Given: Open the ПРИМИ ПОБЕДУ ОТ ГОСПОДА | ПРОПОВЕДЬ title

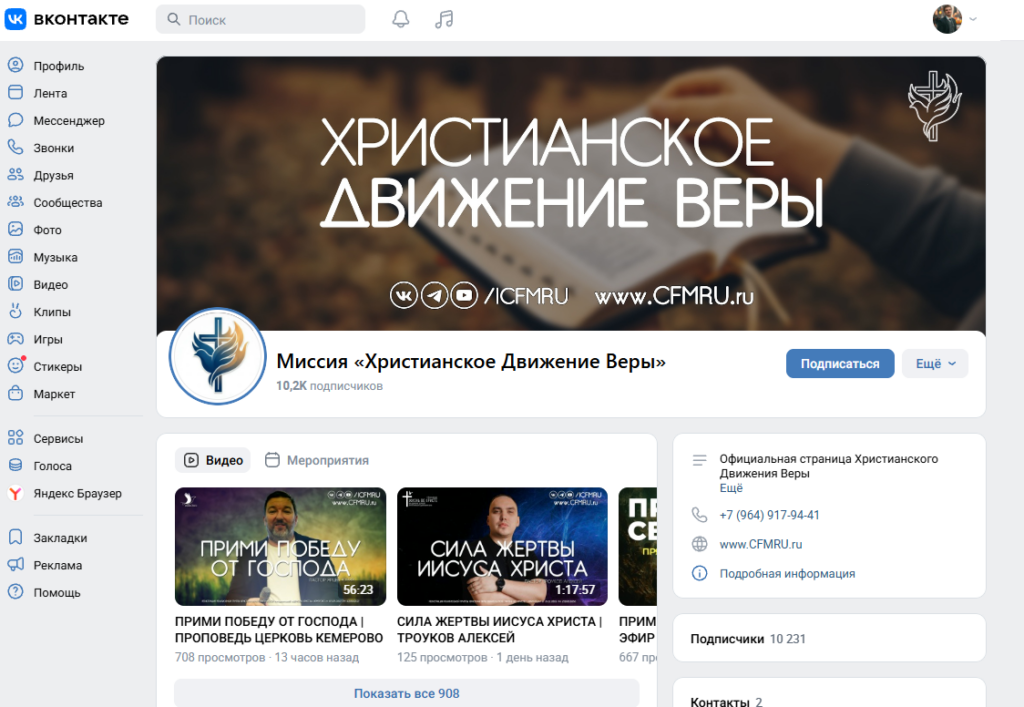Looking at the screenshot, I should pos(279,629).
